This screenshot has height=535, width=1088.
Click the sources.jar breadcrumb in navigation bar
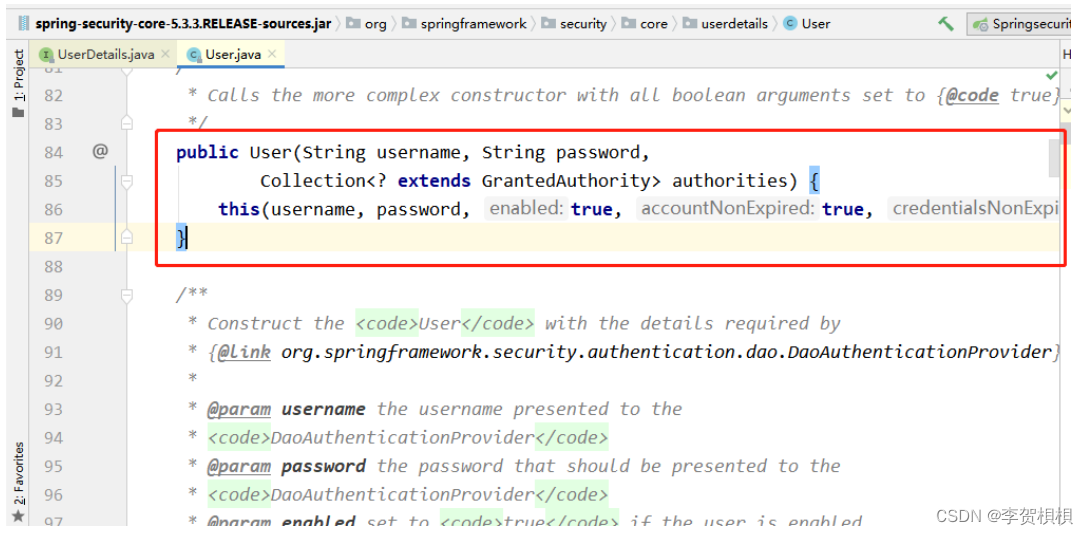(175, 24)
